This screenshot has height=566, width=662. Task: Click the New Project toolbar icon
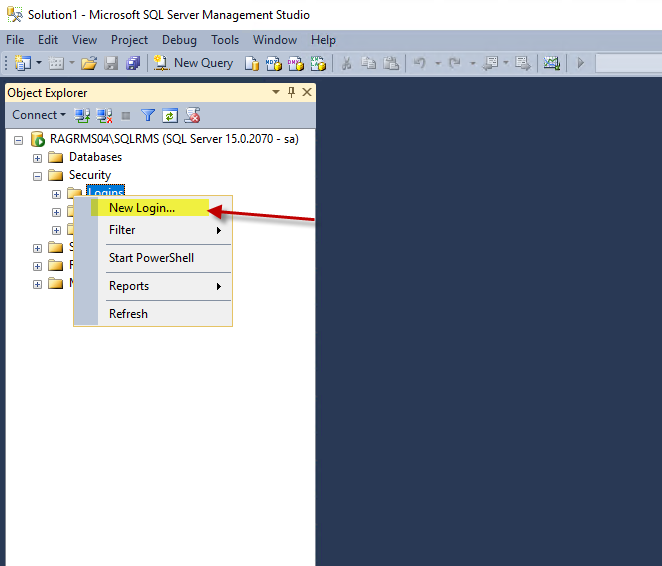(23, 63)
